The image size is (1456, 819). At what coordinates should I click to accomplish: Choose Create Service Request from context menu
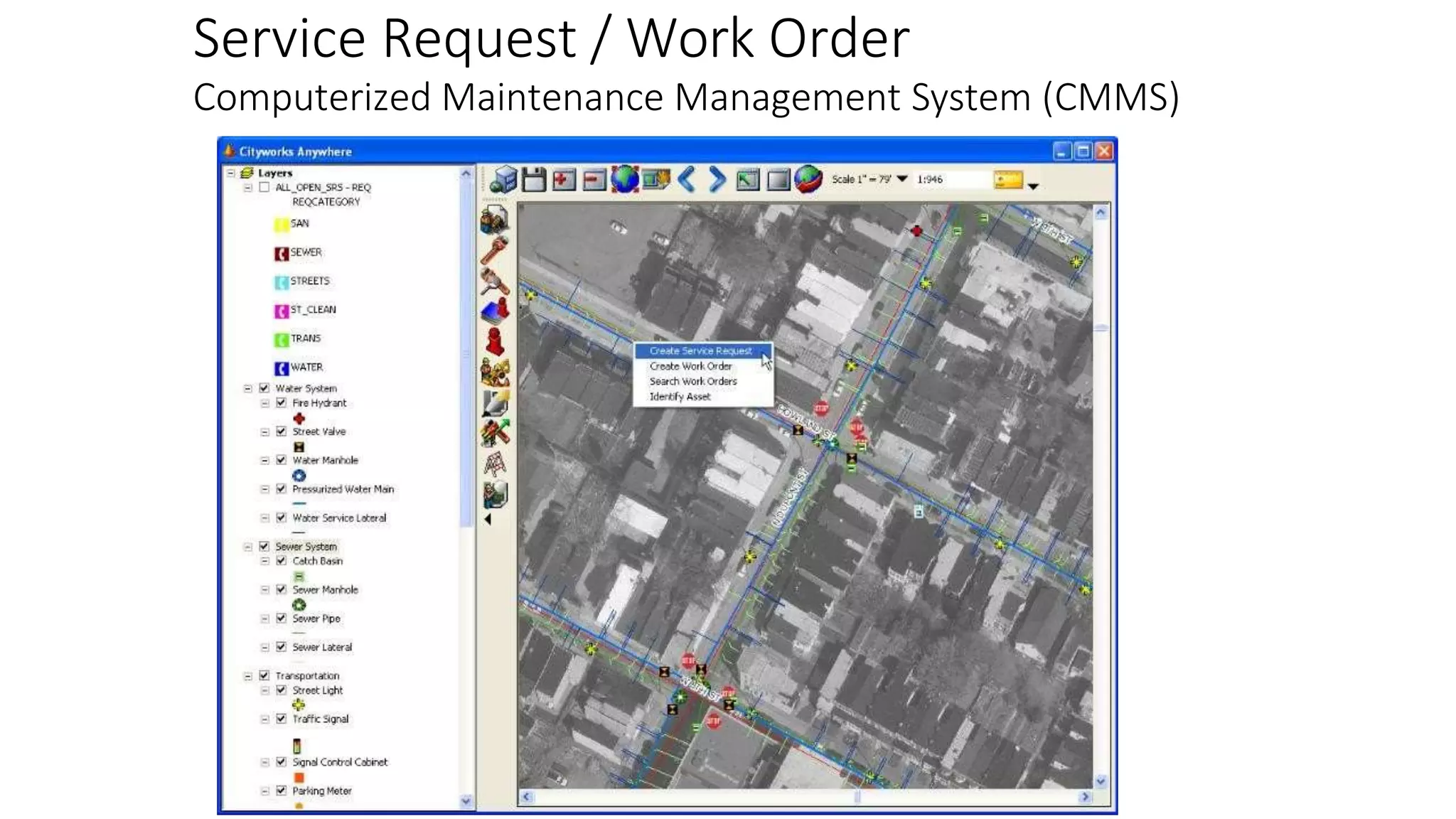click(702, 350)
